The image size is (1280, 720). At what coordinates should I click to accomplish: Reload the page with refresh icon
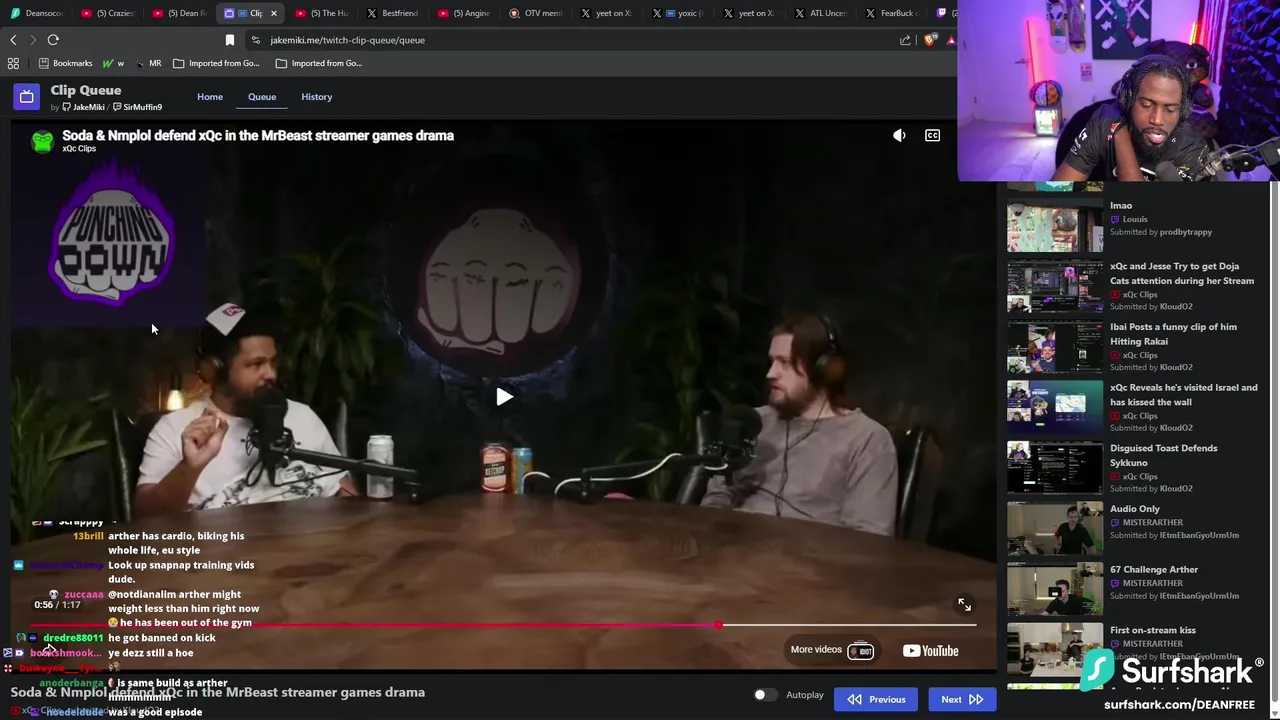(53, 40)
